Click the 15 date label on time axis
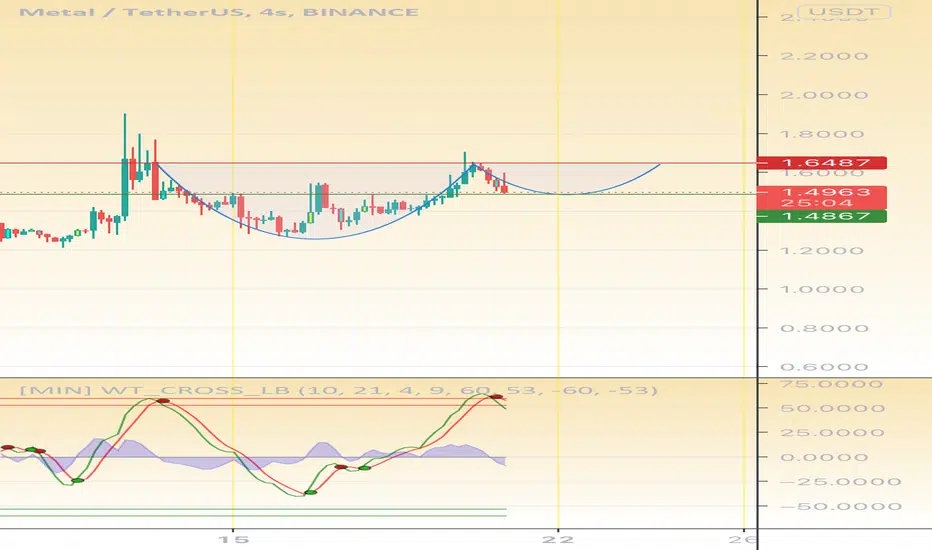The height and width of the screenshot is (550, 932). coord(233,539)
